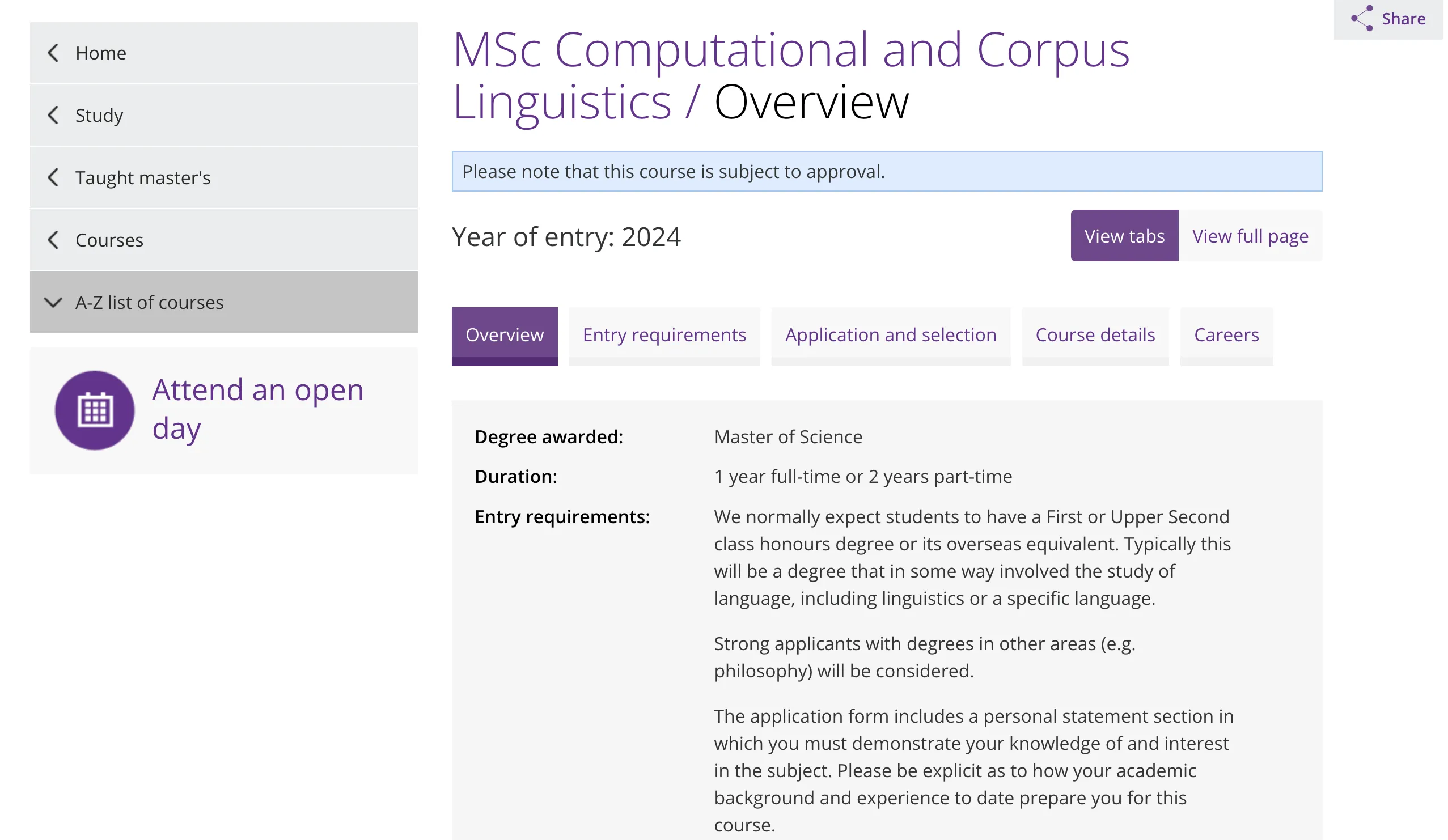Image resolution: width=1448 pixels, height=840 pixels.
Task: Open Taught master's sidebar item
Action: pos(143,178)
